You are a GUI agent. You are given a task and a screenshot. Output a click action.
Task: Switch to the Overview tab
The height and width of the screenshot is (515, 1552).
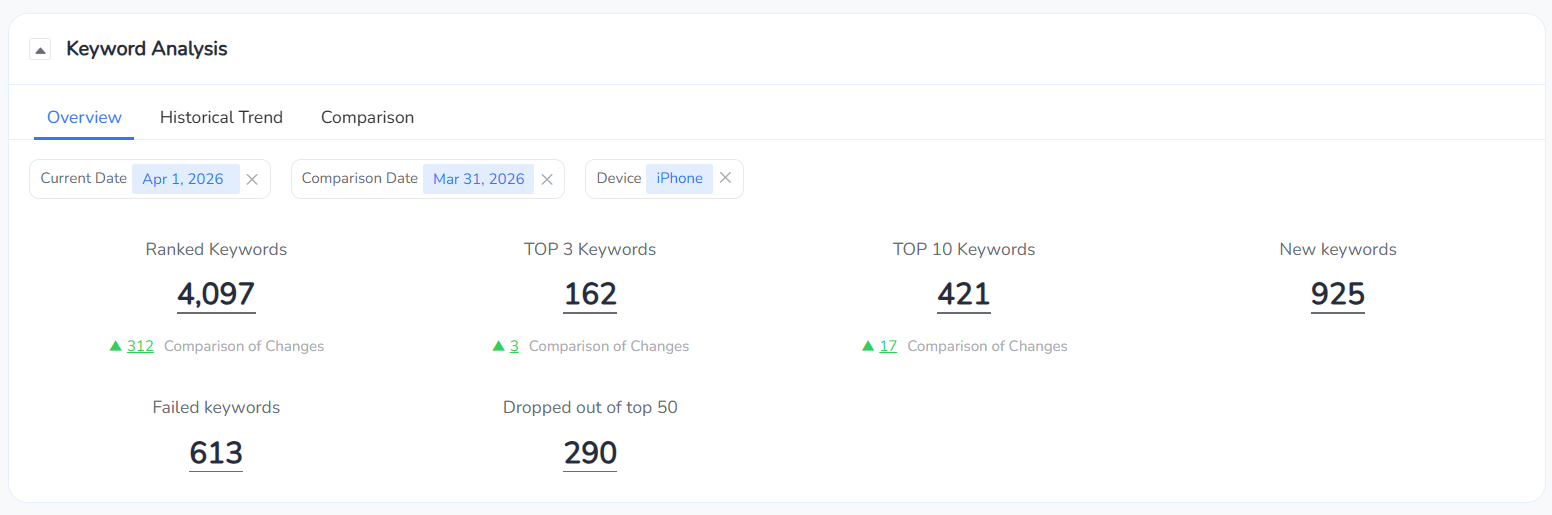point(84,117)
